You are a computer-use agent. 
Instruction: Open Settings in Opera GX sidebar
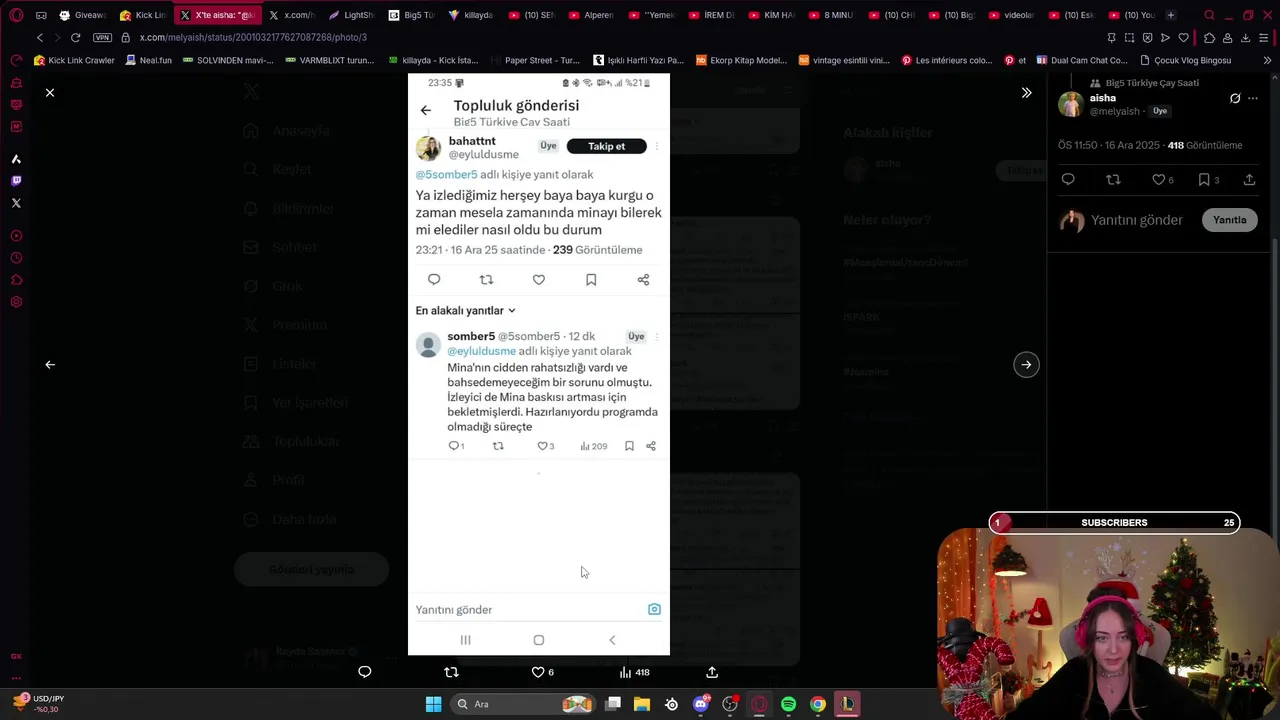pos(16,302)
